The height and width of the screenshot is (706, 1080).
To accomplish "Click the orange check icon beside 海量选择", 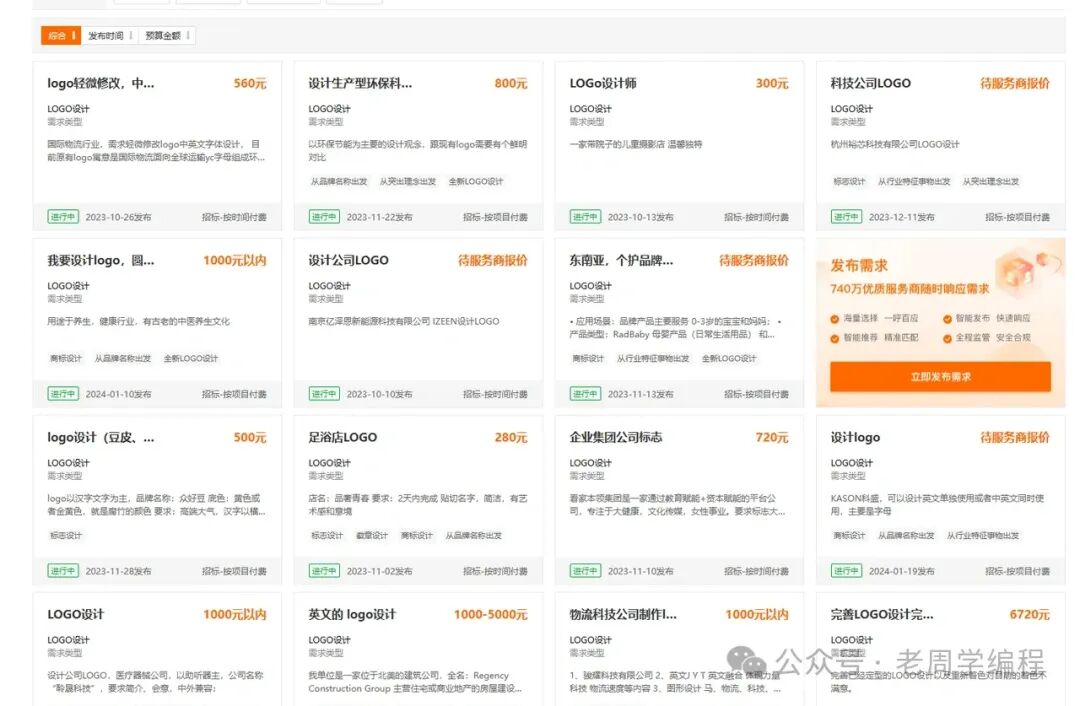I will pos(834,319).
